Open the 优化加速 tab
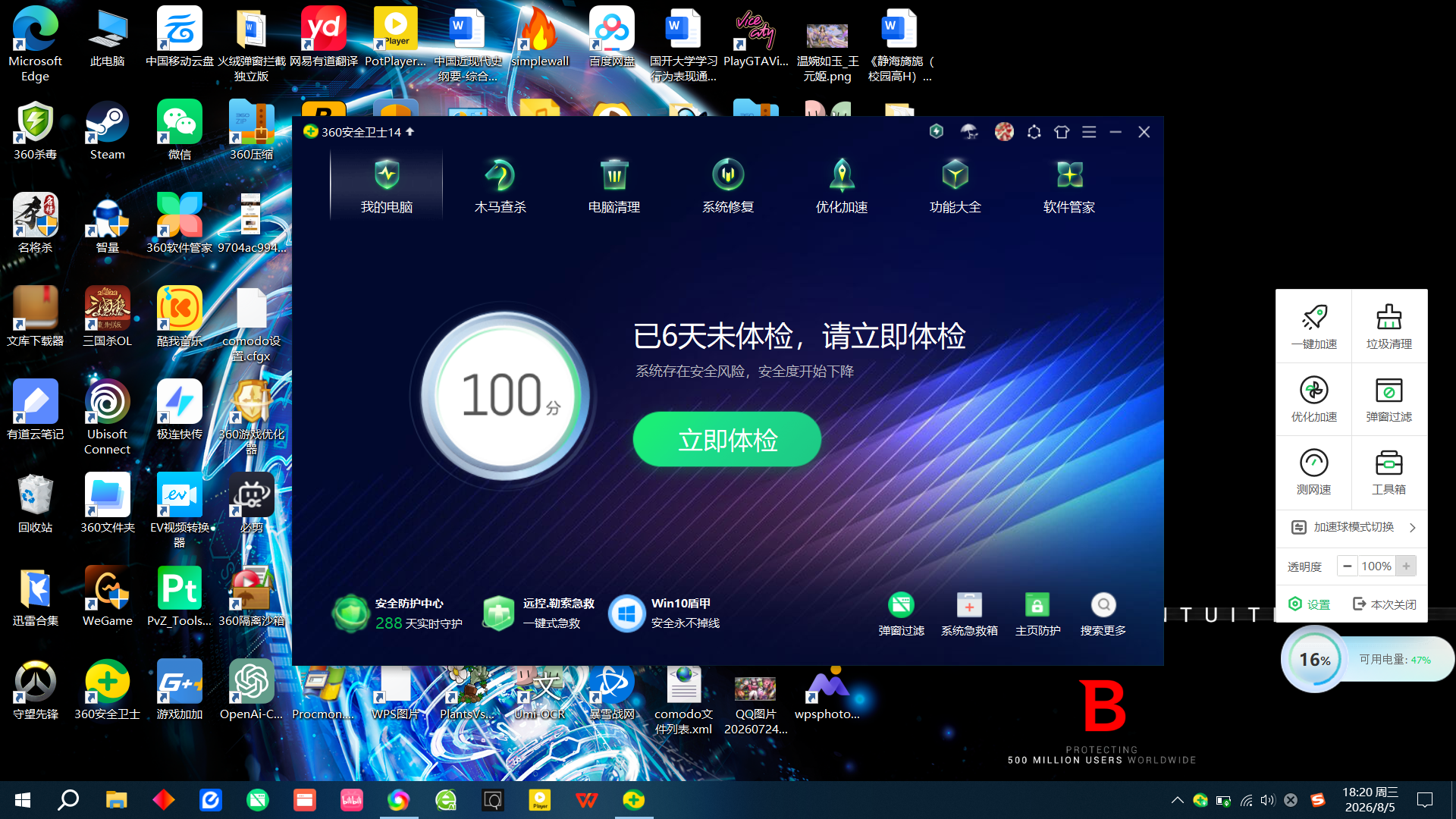Screen dimensions: 1456x819 coord(842,186)
